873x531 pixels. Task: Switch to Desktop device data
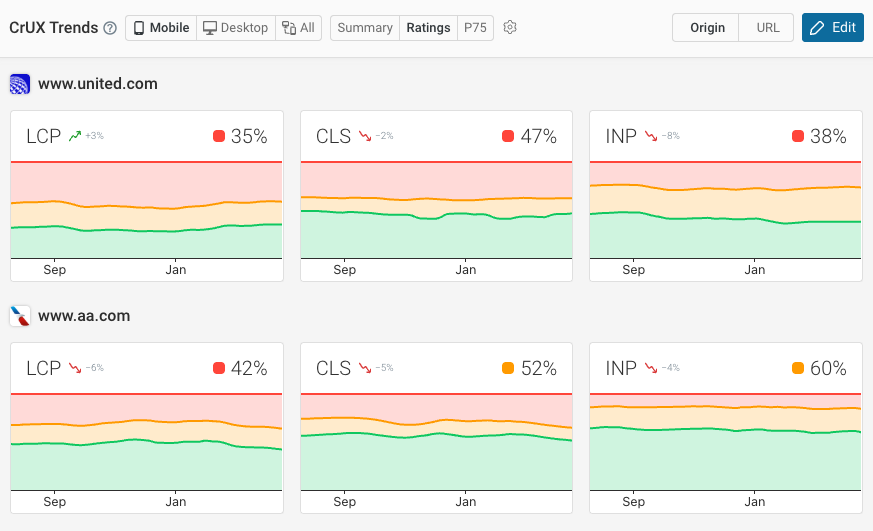[236, 28]
